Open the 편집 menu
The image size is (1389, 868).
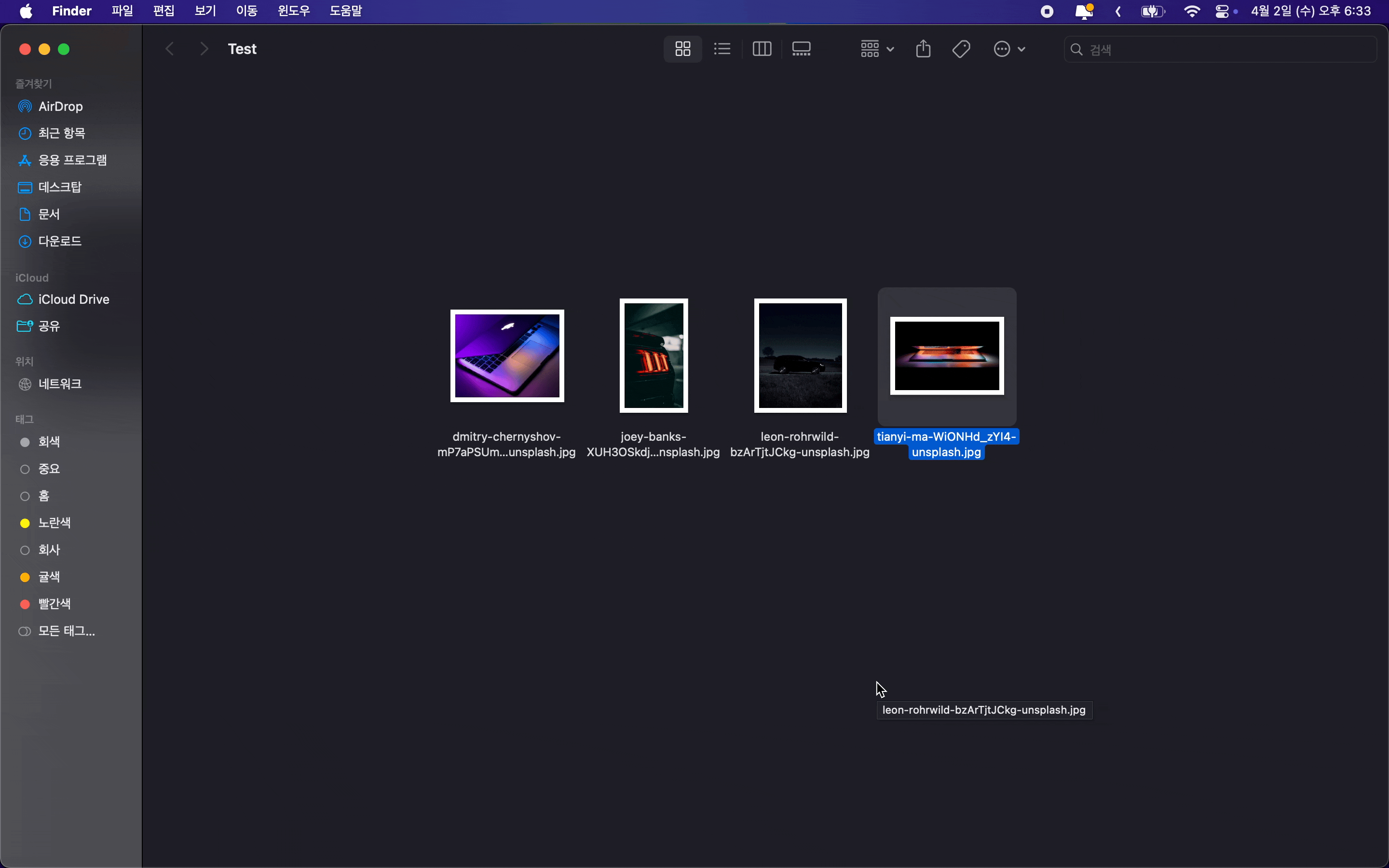[x=163, y=11]
